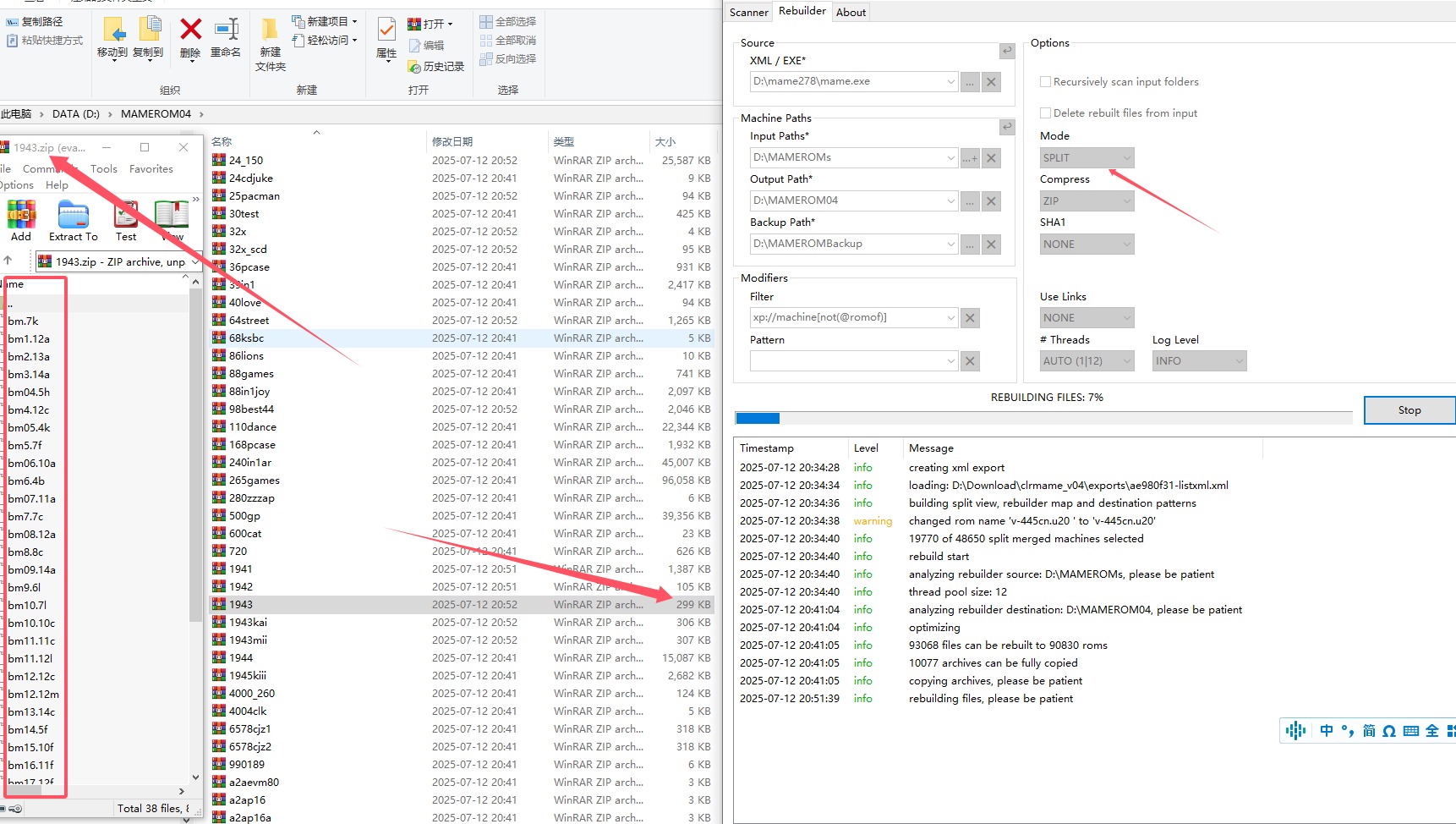Open the SHA1 dropdown showing NONE

point(1087,244)
